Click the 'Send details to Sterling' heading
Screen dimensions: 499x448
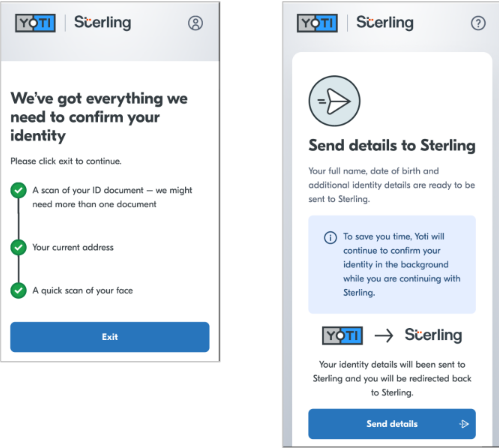[x=392, y=146]
